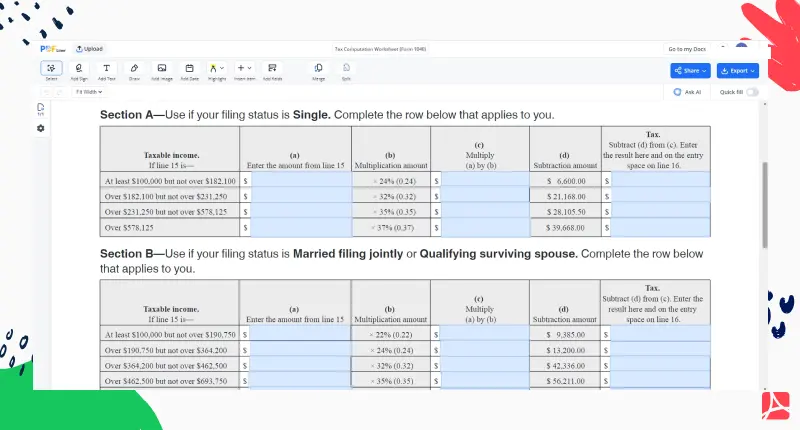Open the Add Image tool

162,71
